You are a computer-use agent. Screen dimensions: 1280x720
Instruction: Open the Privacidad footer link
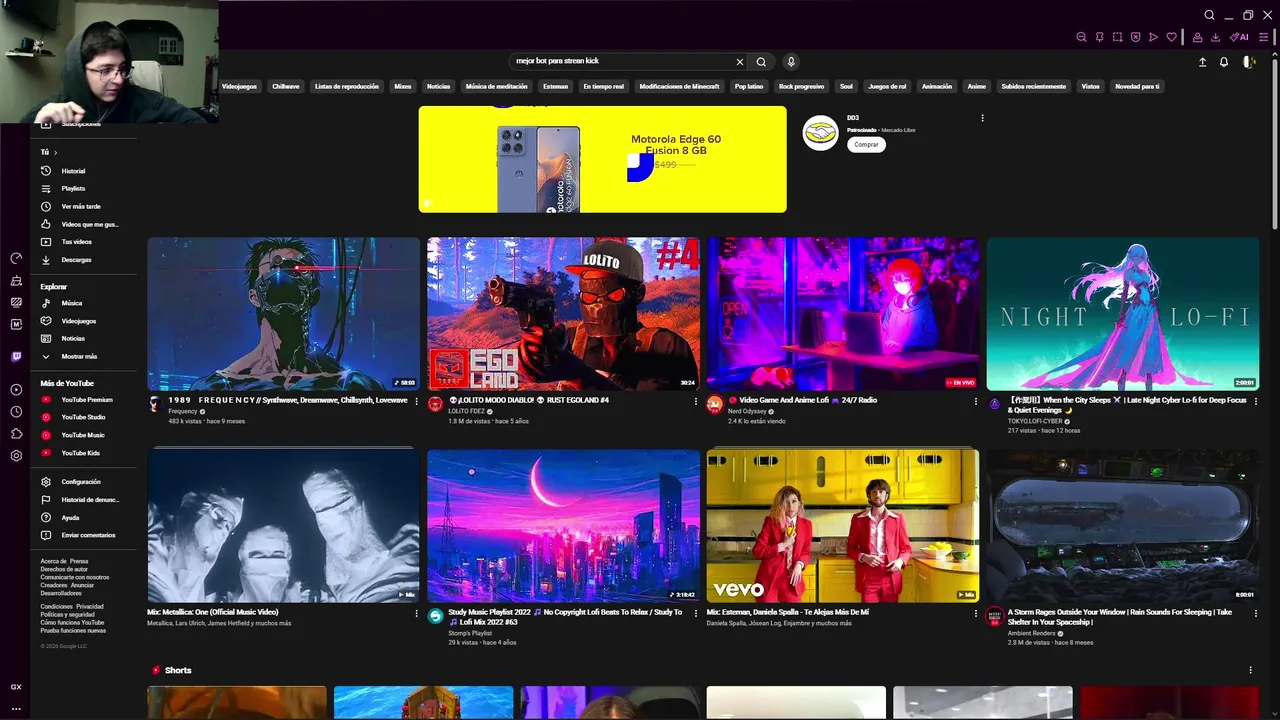[90, 606]
